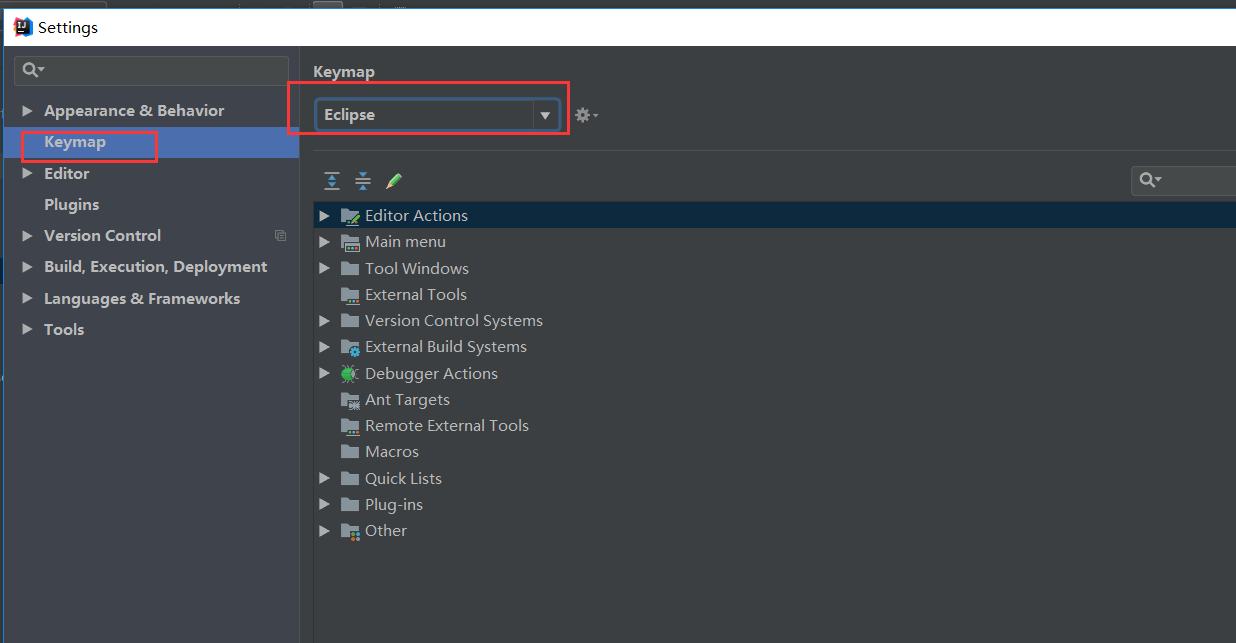The height and width of the screenshot is (643, 1236).
Task: Click the Editor Actions folder icon
Action: [x=350, y=216]
